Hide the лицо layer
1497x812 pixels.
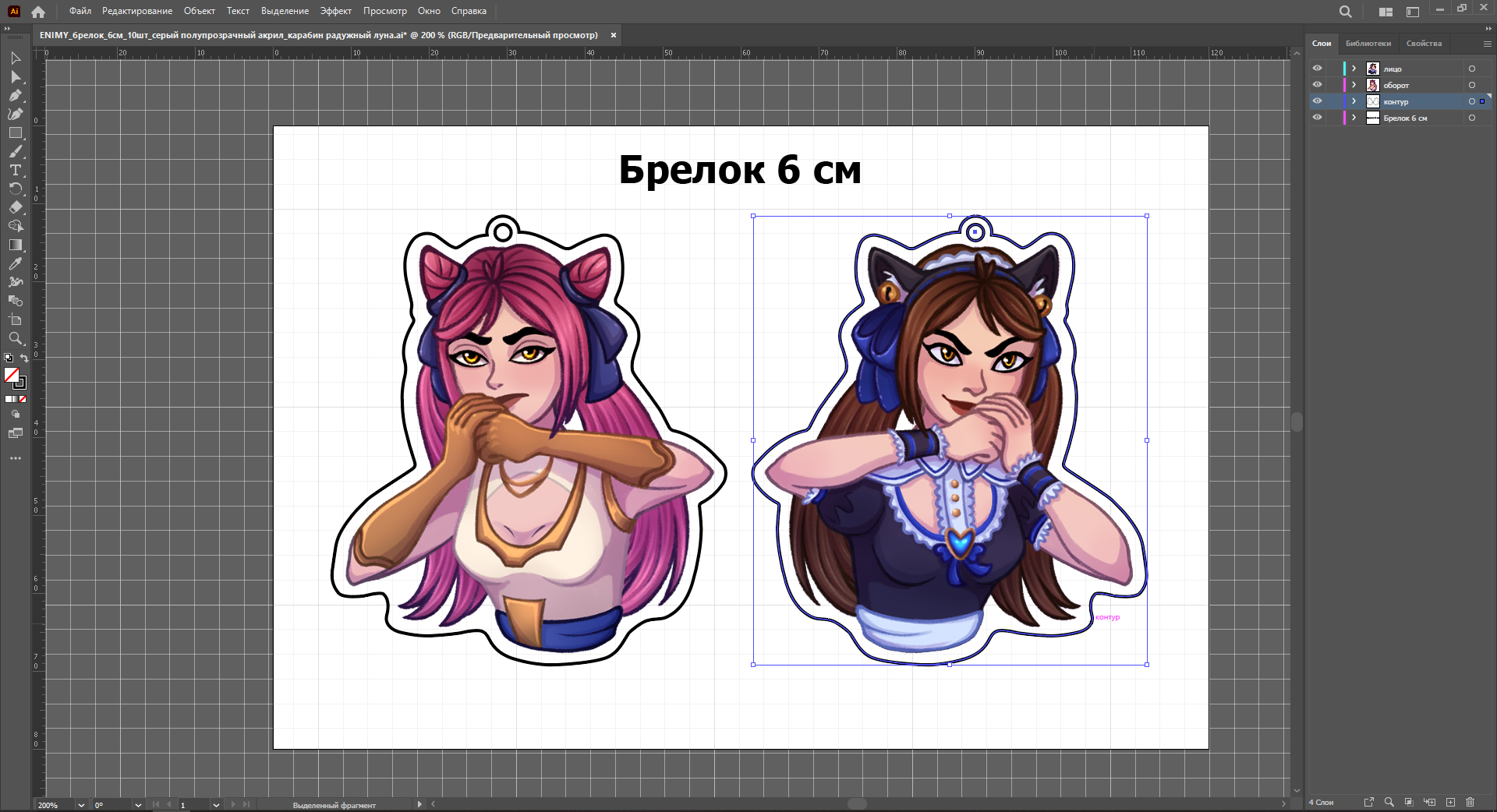1317,69
